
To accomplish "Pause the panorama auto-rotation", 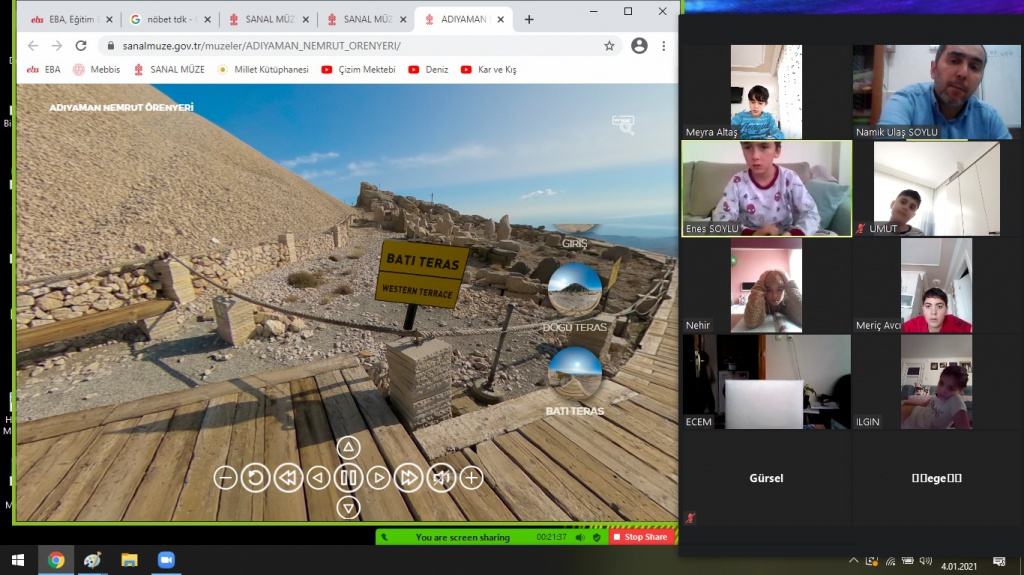I will pyautogui.click(x=348, y=478).
